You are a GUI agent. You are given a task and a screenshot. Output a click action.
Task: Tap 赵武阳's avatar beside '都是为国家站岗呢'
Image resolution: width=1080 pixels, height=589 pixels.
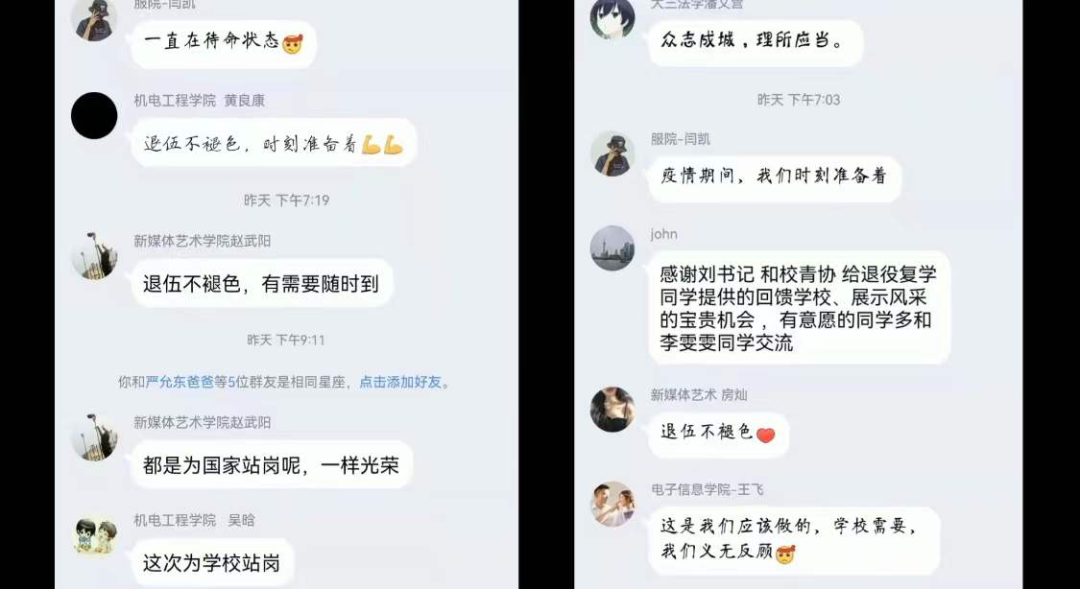pyautogui.click(x=94, y=437)
